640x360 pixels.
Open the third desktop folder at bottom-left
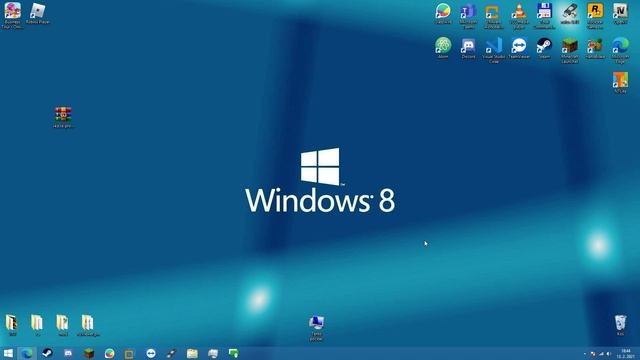[62, 325]
